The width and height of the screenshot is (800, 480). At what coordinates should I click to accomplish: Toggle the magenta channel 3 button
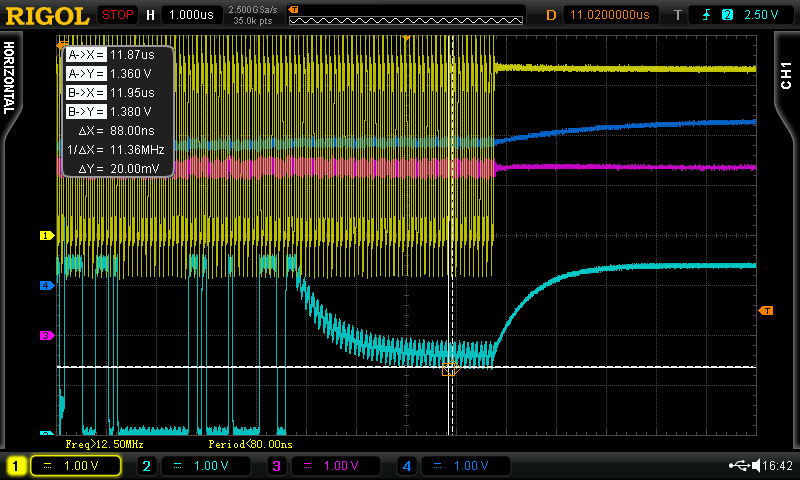[x=276, y=466]
